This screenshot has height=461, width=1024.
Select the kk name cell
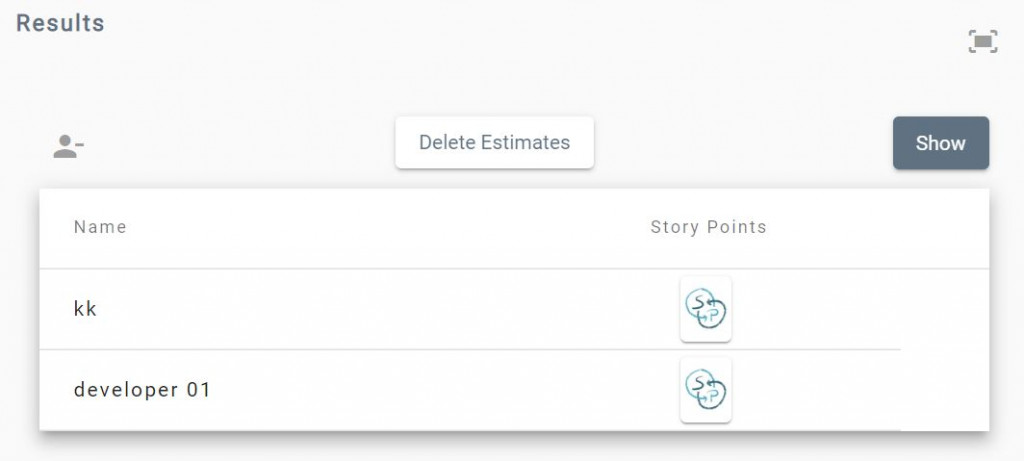pyautogui.click(x=86, y=309)
